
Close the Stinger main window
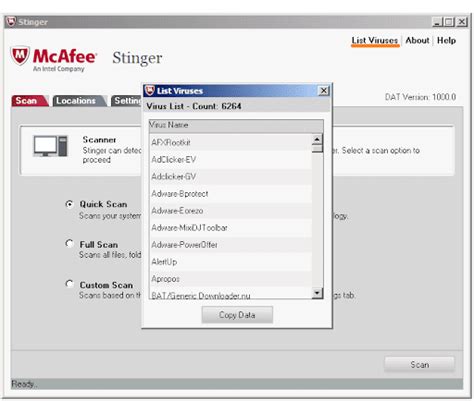(462, 22)
